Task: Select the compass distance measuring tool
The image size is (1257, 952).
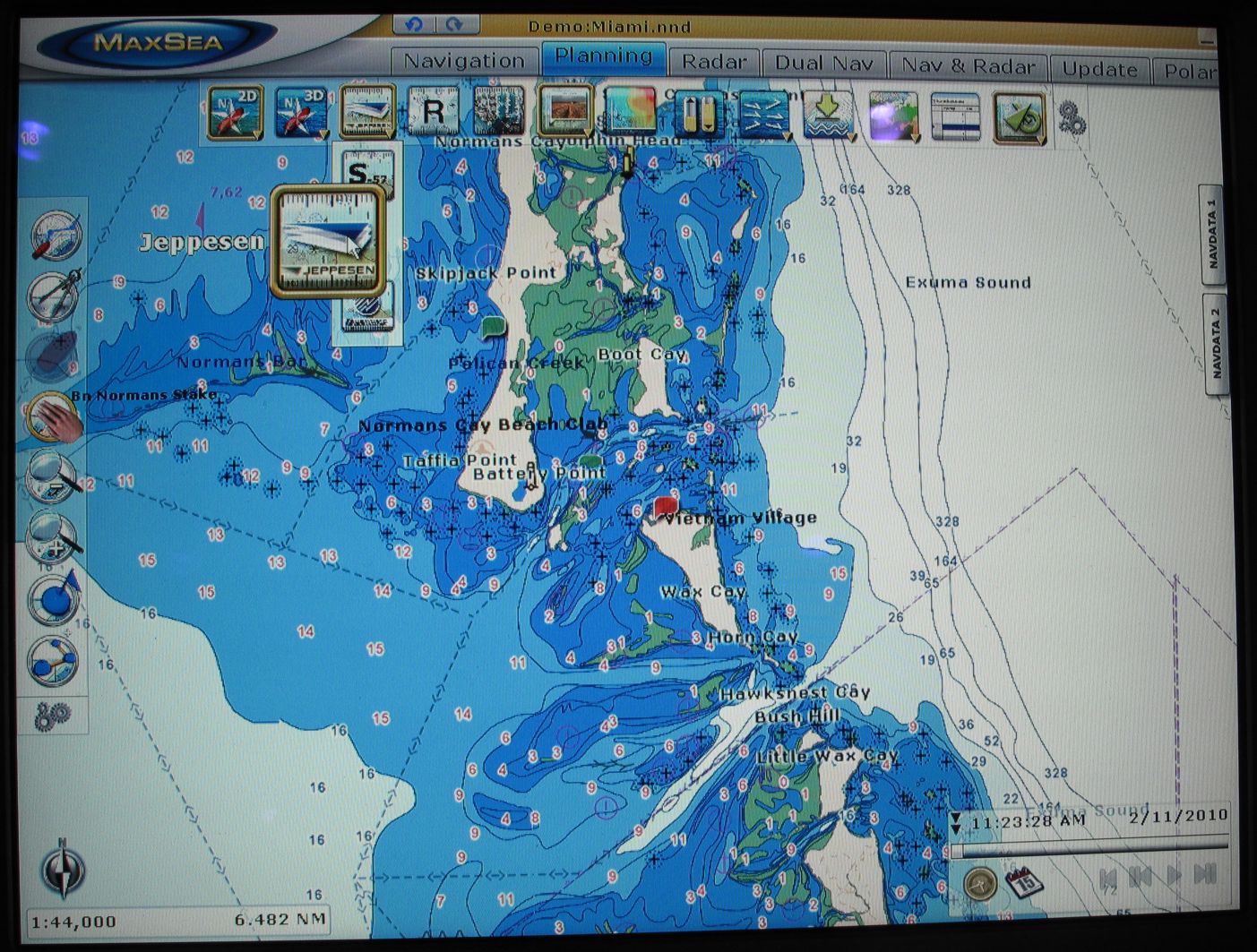Action: (x=56, y=296)
